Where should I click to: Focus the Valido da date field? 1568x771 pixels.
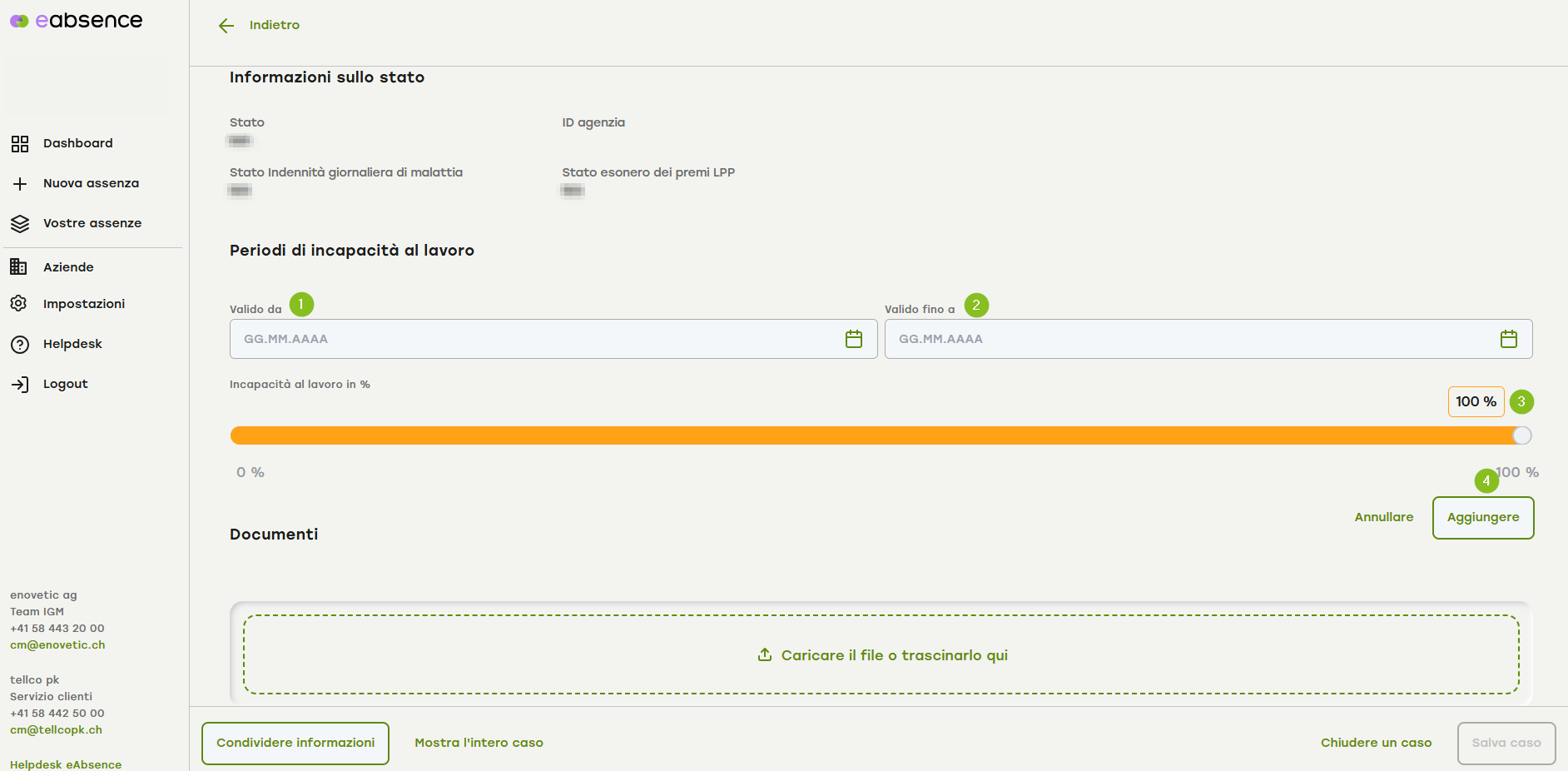pyautogui.click(x=533, y=339)
